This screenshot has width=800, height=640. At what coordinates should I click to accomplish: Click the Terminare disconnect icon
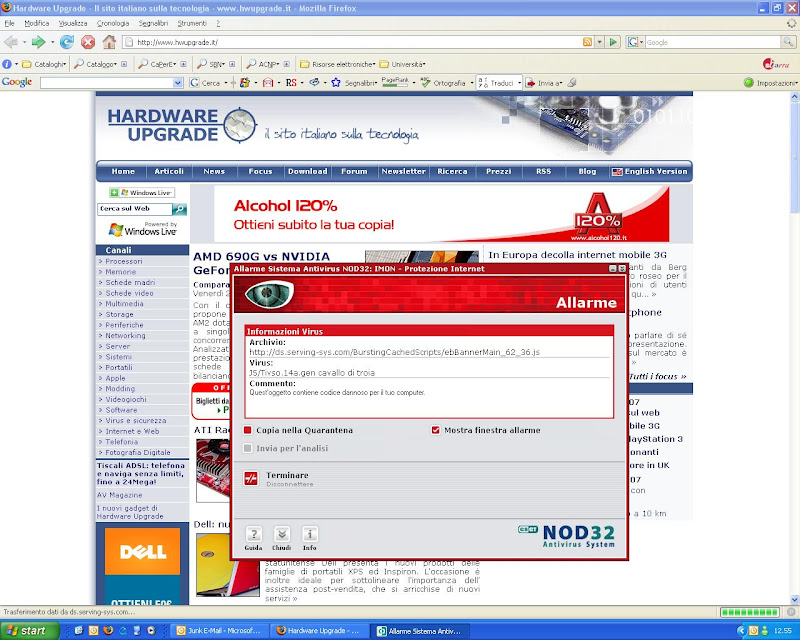coord(251,478)
